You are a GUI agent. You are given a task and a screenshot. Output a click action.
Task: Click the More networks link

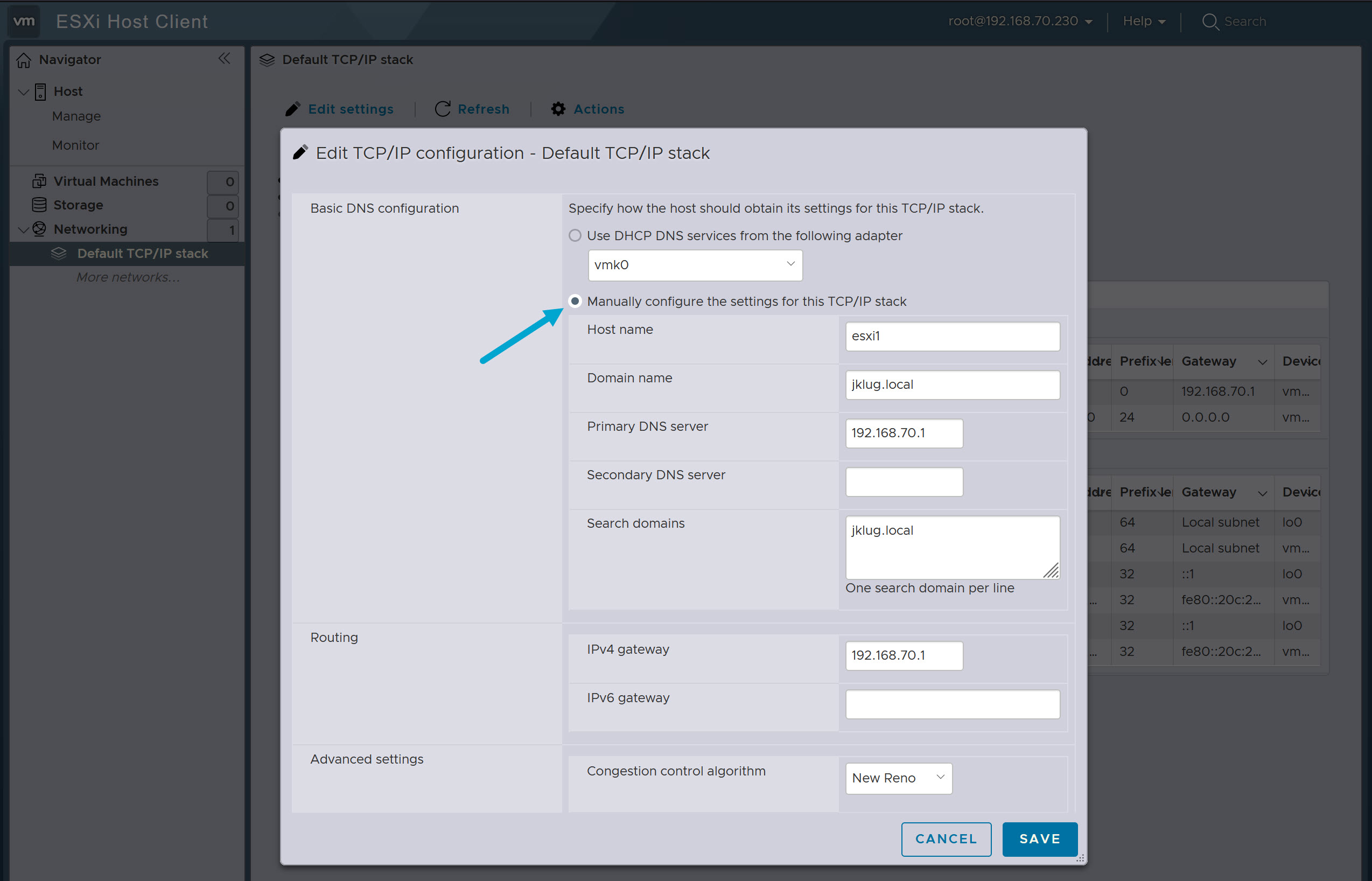127,277
